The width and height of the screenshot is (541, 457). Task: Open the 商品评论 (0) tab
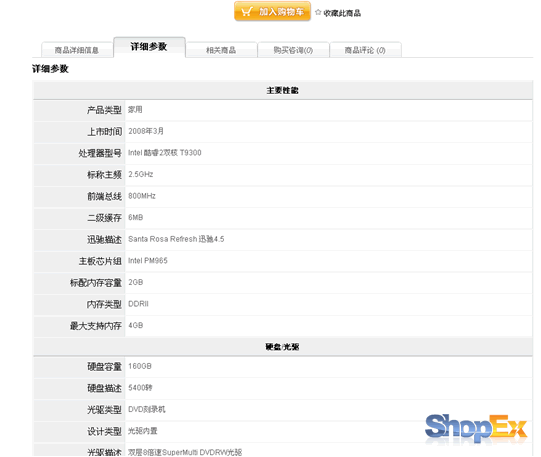[x=365, y=50]
